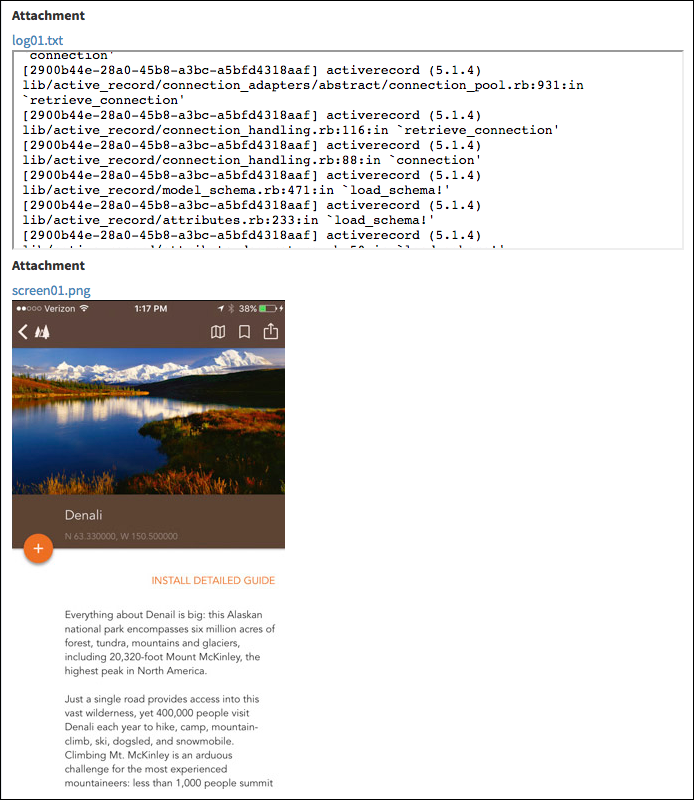Open the screen01.png attachment link
The height and width of the screenshot is (800, 694).
coord(51,290)
